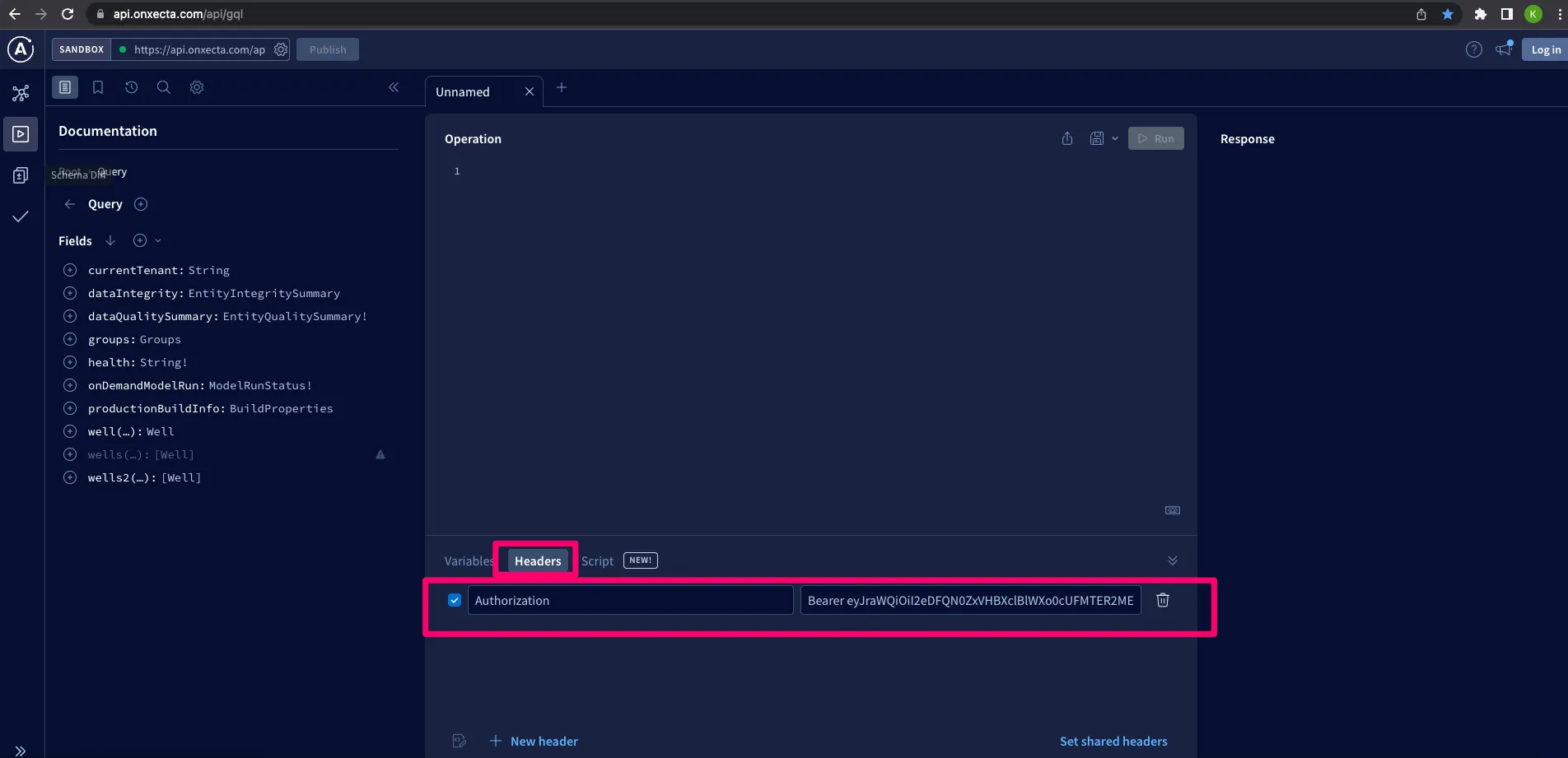
Task: Click the share operation icon
Action: 1067,138
